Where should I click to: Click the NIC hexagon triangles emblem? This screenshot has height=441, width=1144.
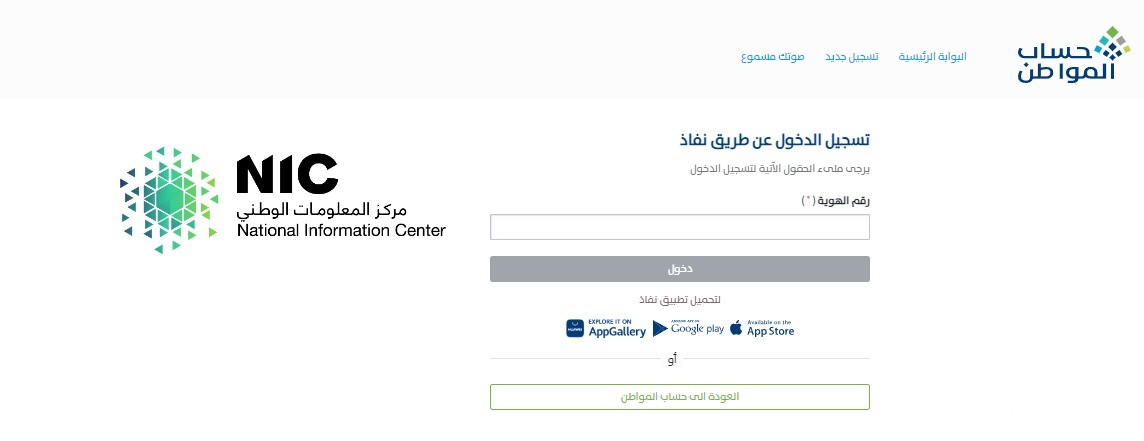[169, 200]
